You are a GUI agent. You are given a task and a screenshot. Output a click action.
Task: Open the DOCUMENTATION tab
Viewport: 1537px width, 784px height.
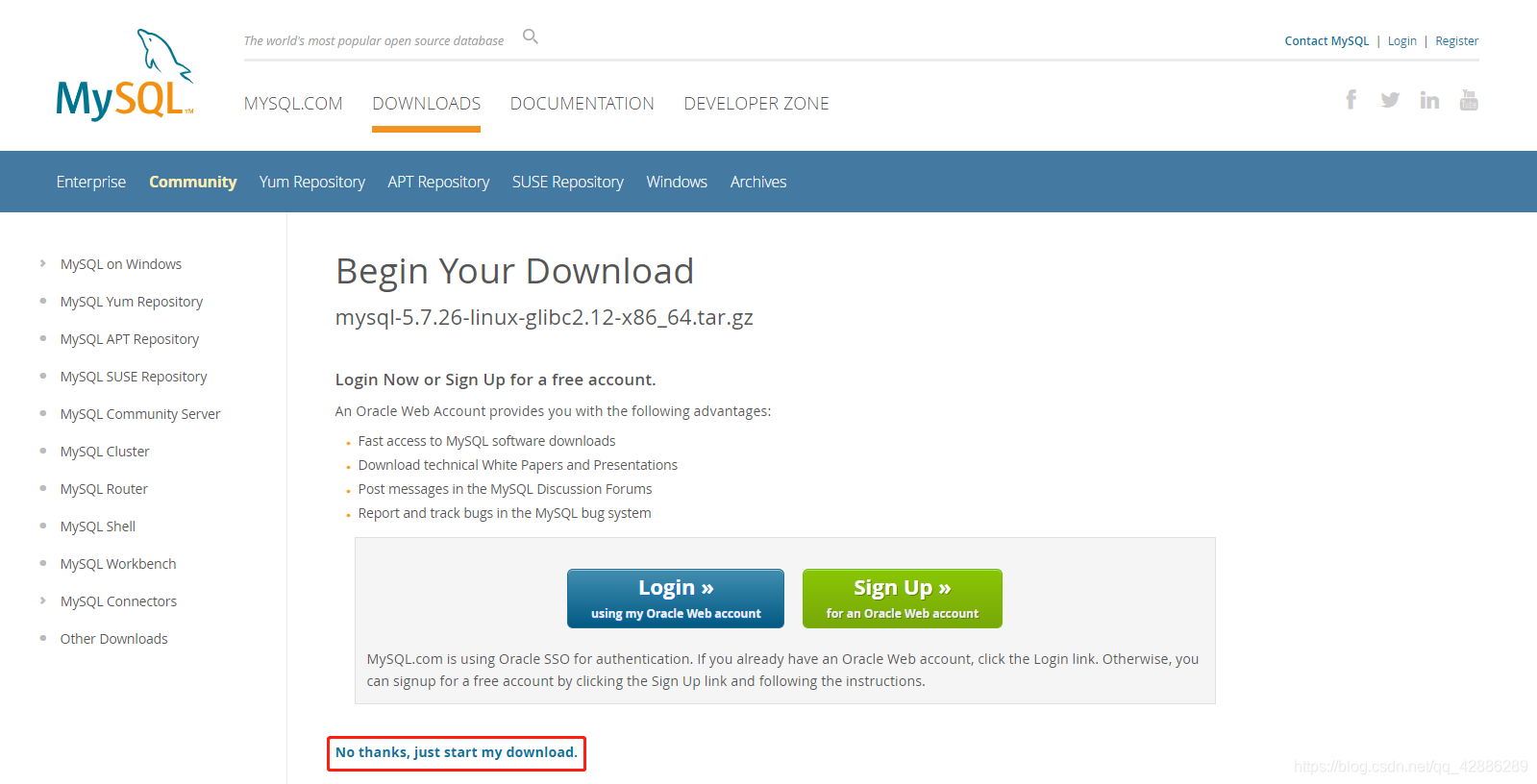(582, 103)
